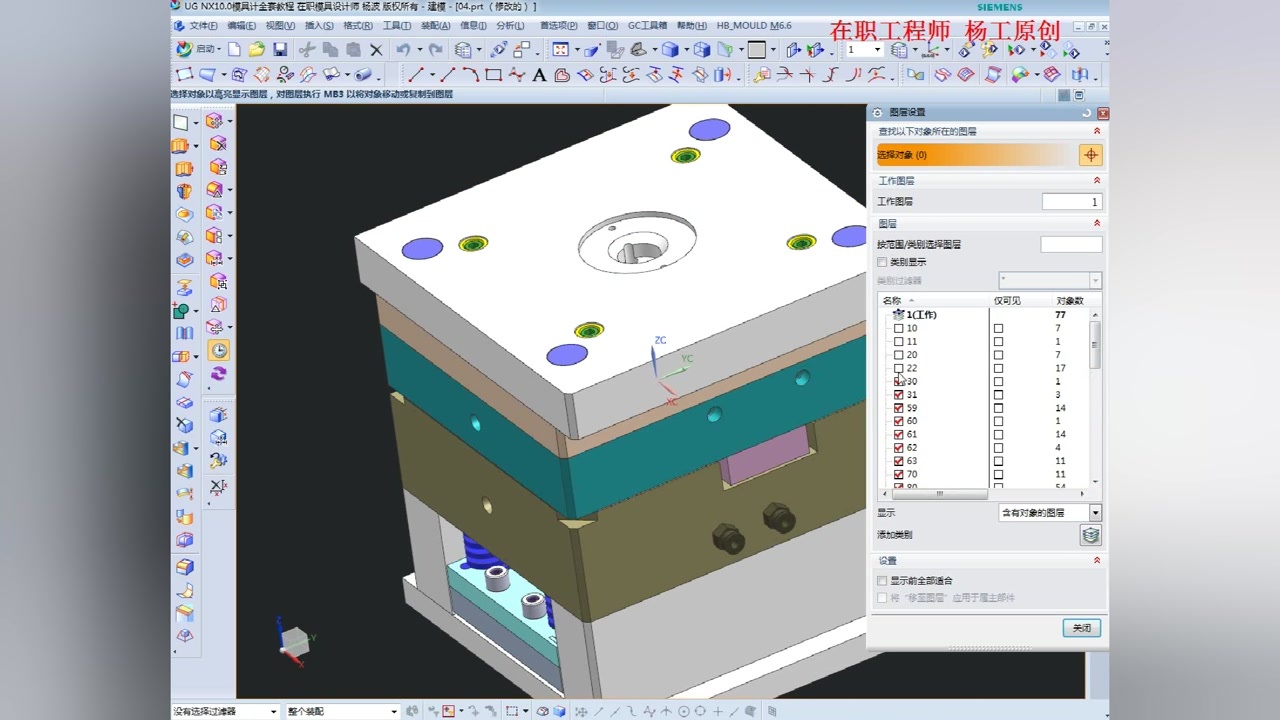
Task: Check the layer 22 checkbox
Action: coord(898,368)
